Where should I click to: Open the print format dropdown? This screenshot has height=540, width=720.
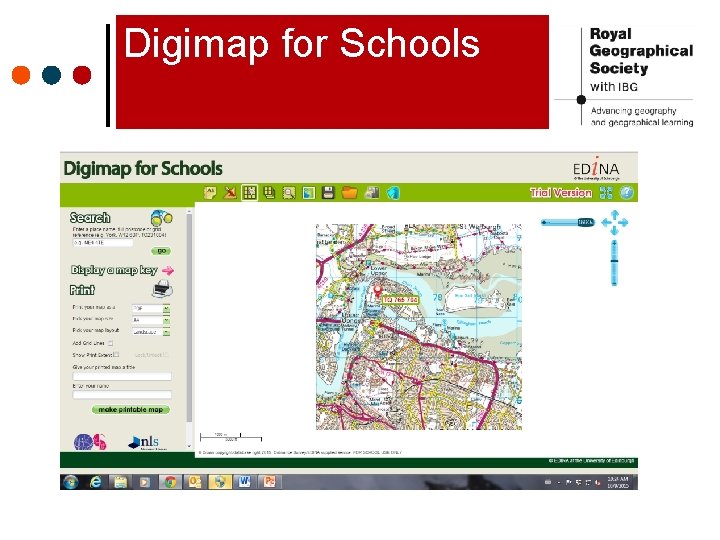click(x=151, y=308)
